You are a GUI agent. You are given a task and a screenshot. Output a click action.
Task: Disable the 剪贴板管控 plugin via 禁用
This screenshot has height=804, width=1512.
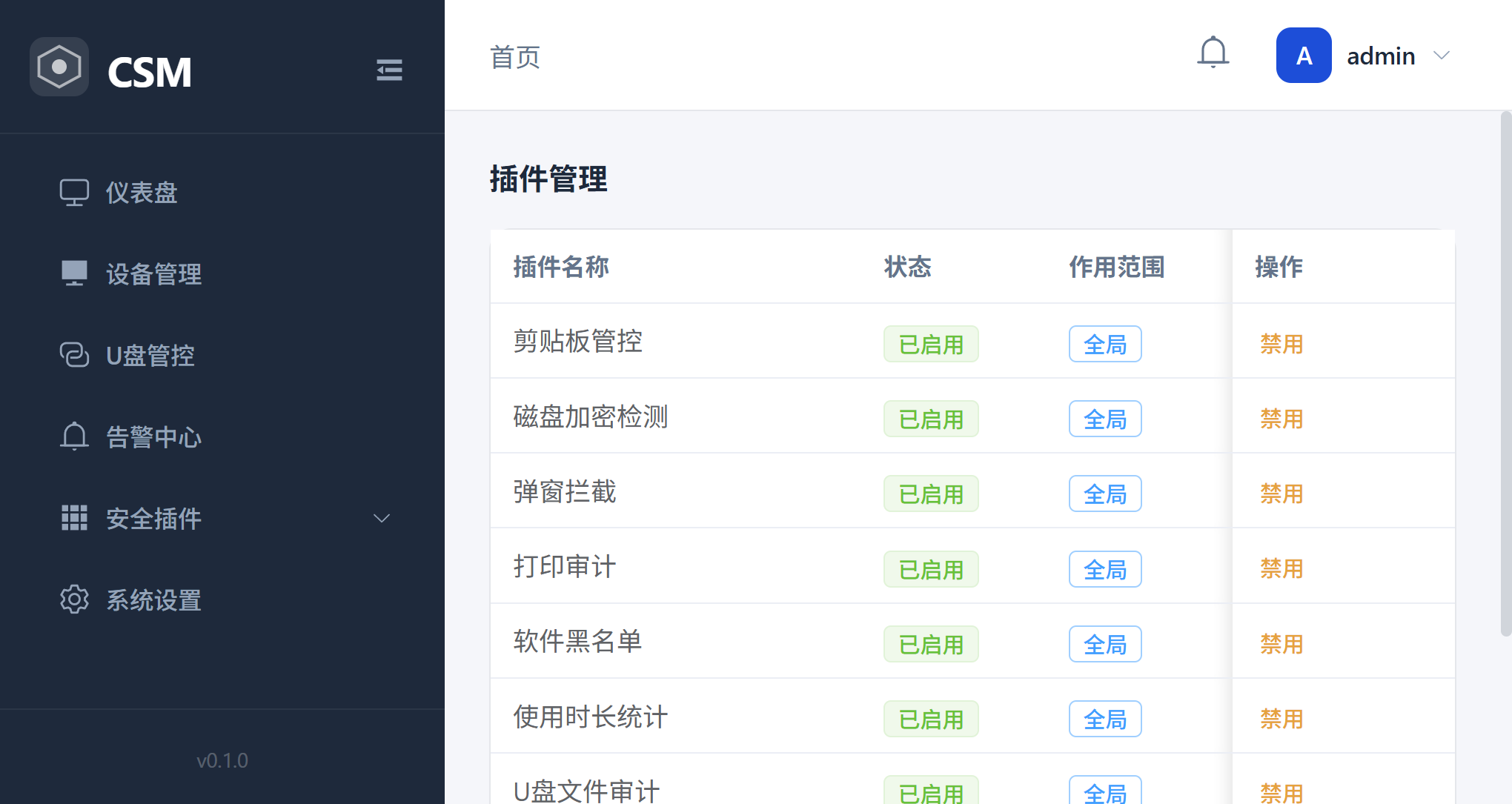(1281, 344)
